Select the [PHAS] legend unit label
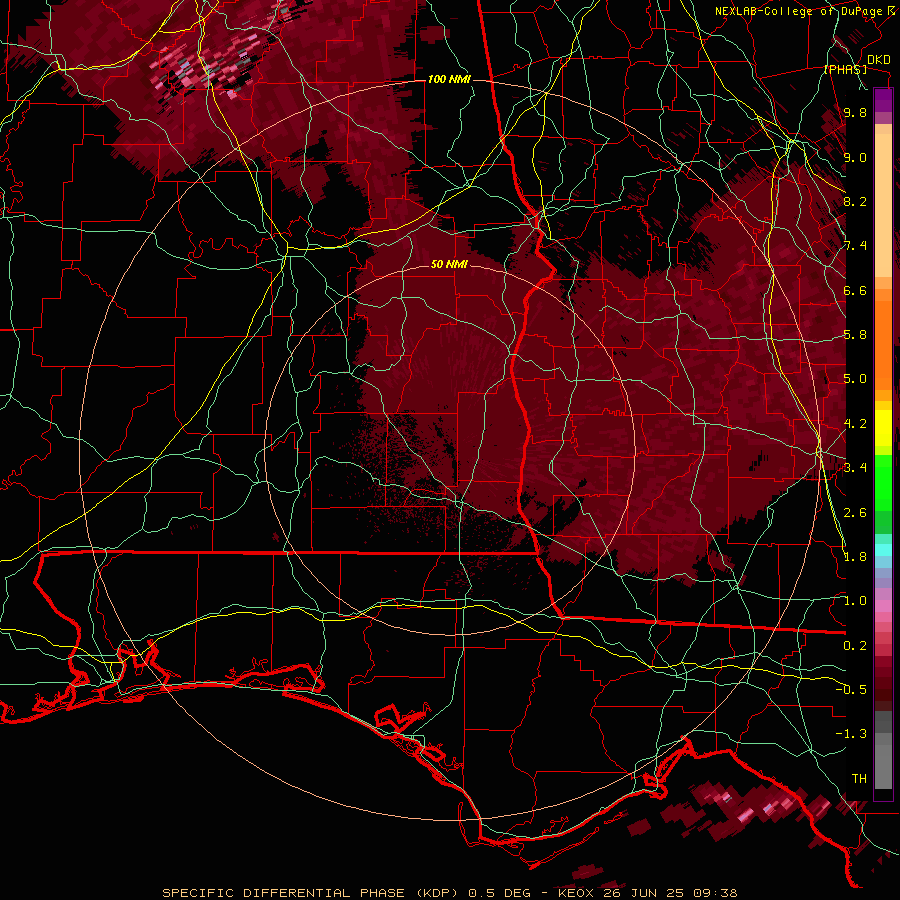 tap(845, 69)
